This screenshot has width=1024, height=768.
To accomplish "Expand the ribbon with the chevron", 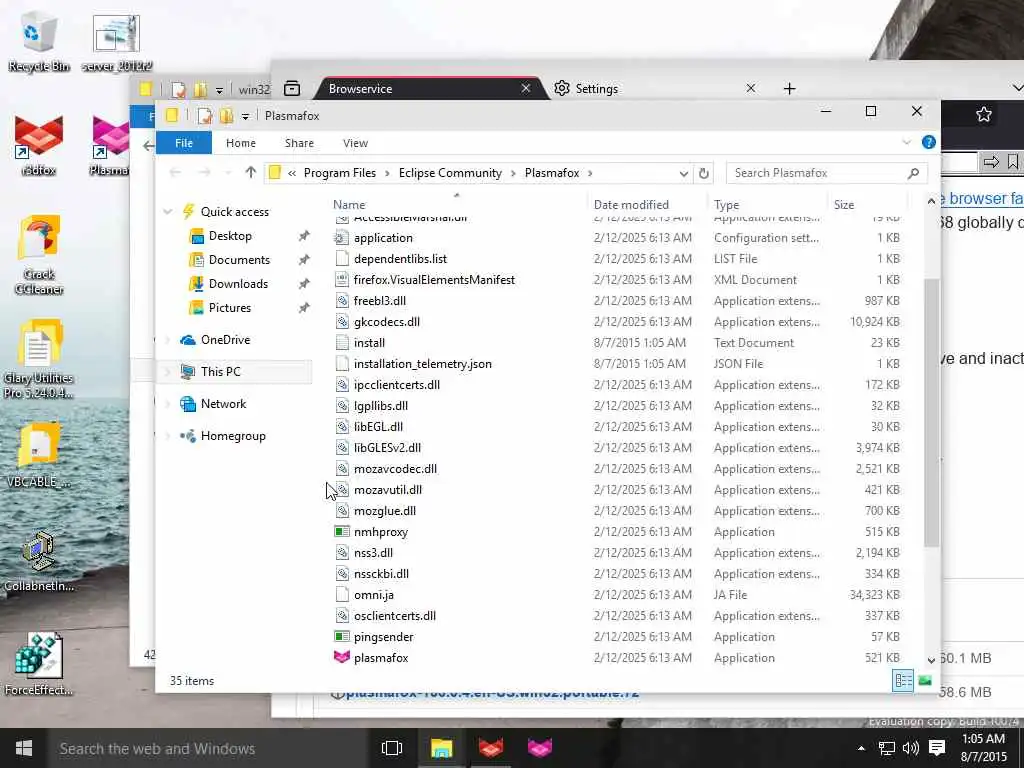I will pos(906,142).
